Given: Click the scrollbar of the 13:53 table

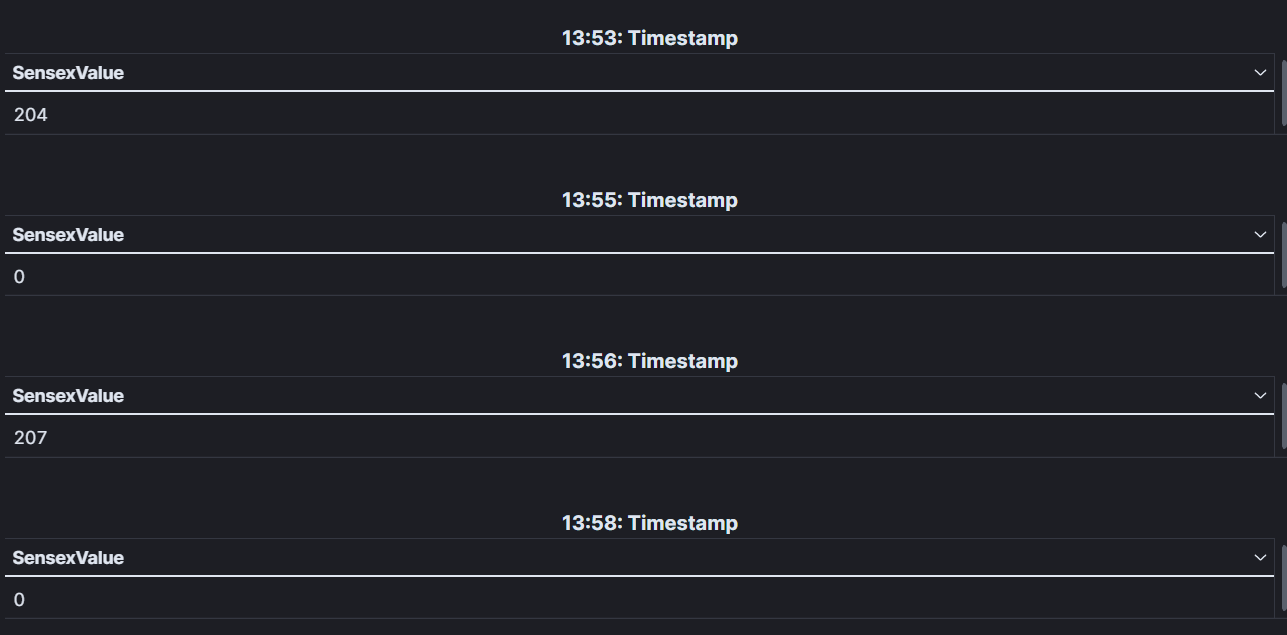Looking at the screenshot, I should [x=1284, y=93].
